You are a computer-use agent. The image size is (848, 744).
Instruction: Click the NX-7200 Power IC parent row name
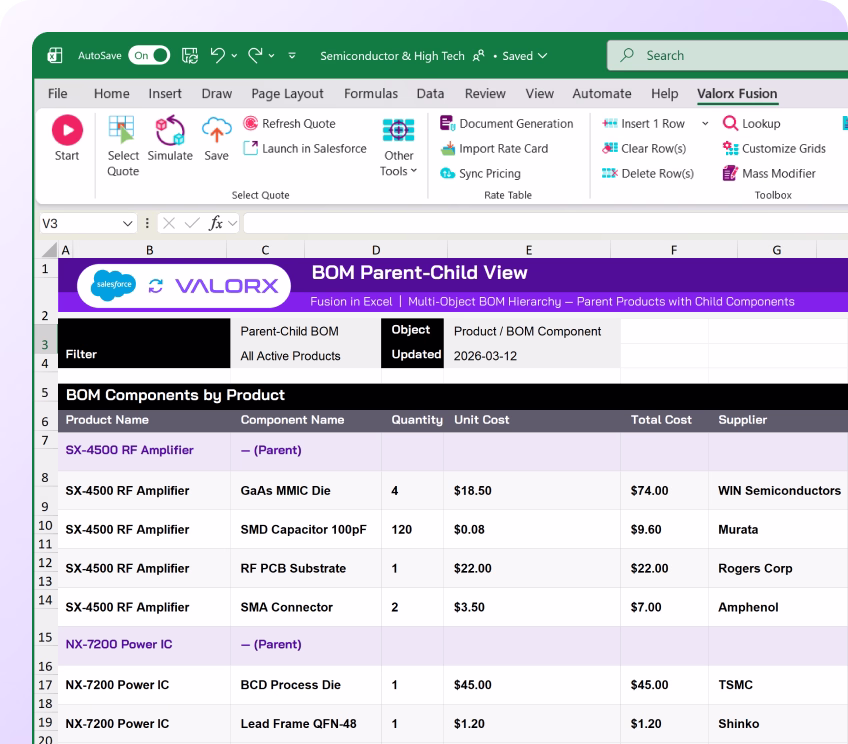click(x=119, y=644)
